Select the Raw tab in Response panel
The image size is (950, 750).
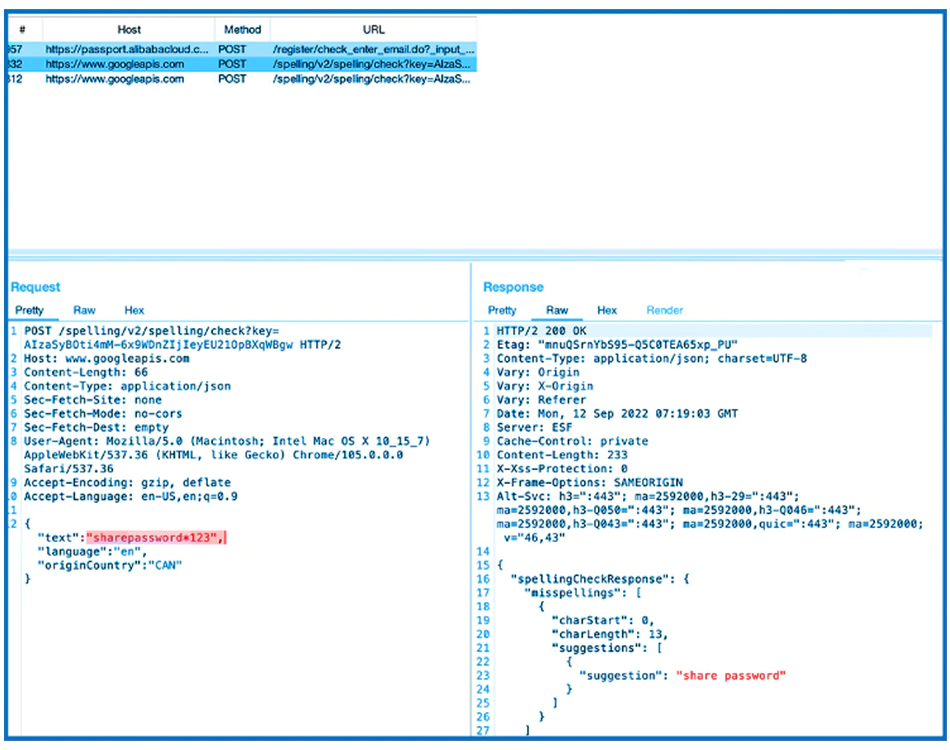click(557, 310)
